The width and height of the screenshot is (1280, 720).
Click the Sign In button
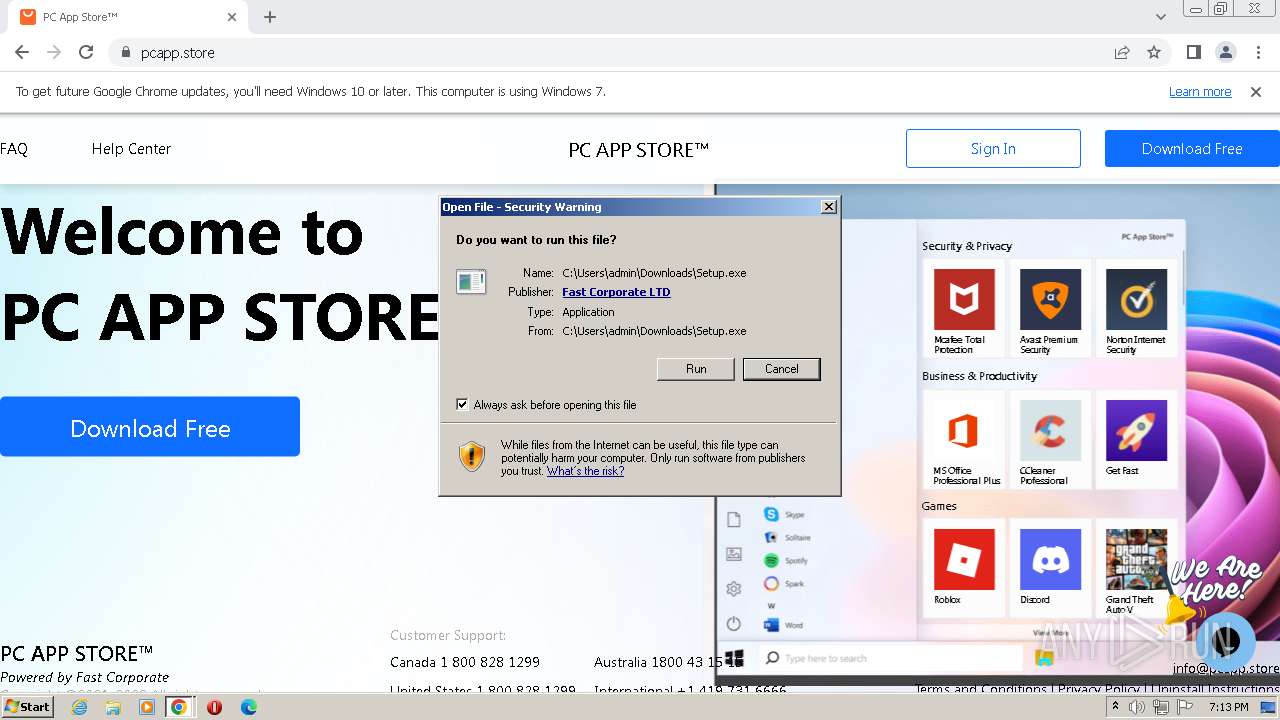point(993,148)
